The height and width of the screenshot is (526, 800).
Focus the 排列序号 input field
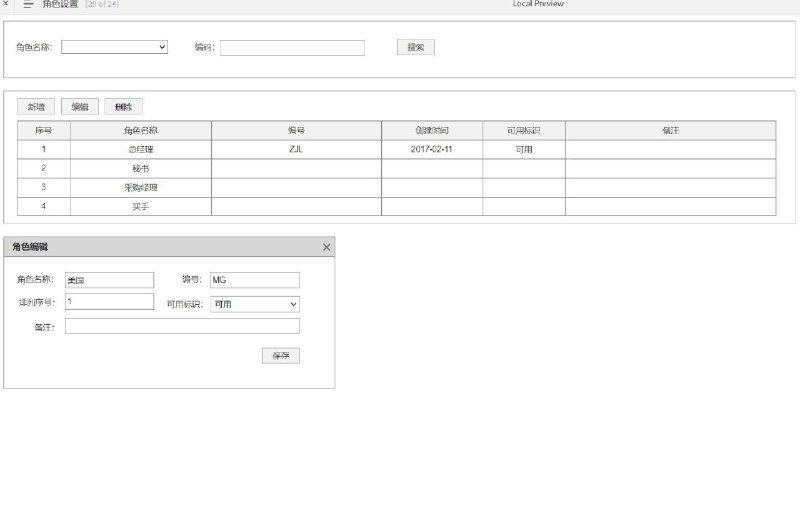coord(109,302)
